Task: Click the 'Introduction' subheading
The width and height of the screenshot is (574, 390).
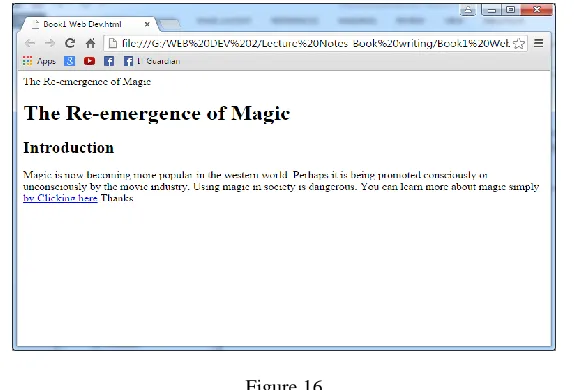Action: 68,148
